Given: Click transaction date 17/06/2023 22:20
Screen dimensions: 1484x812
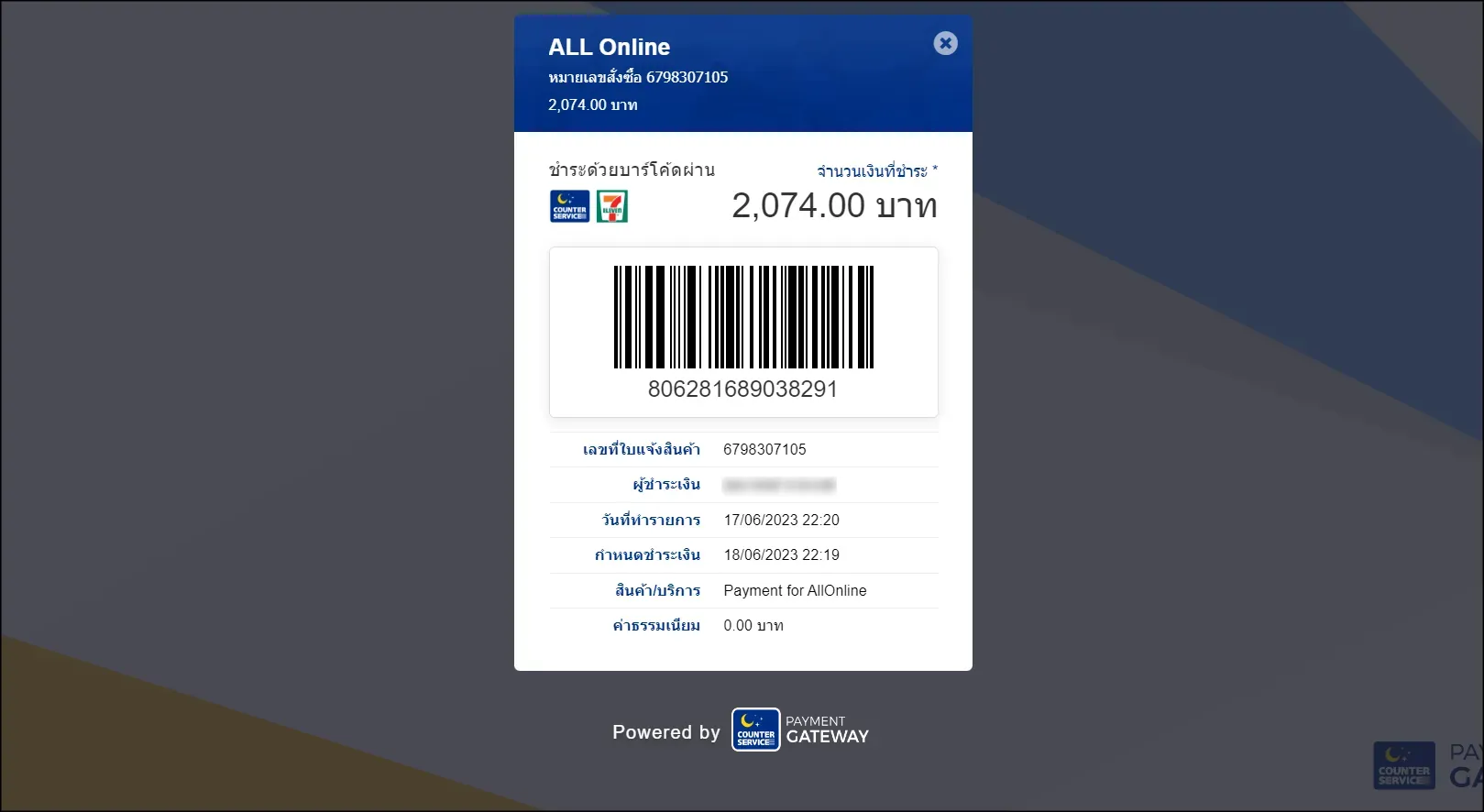Looking at the screenshot, I should click(x=781, y=520).
